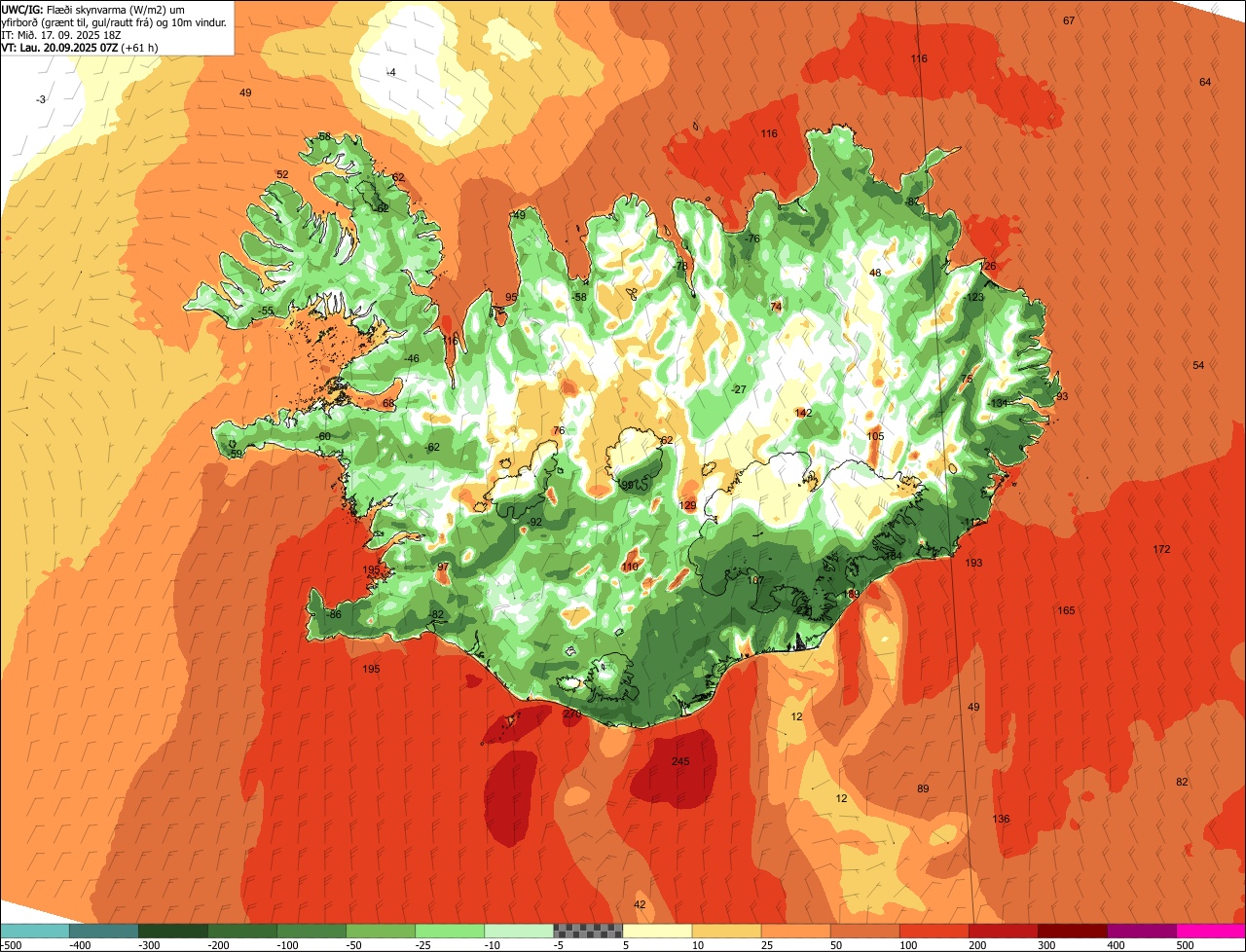Viewport: 1246px width, 952px height.
Task: Click the '97' flux value in west Iceland
Action: (x=443, y=568)
